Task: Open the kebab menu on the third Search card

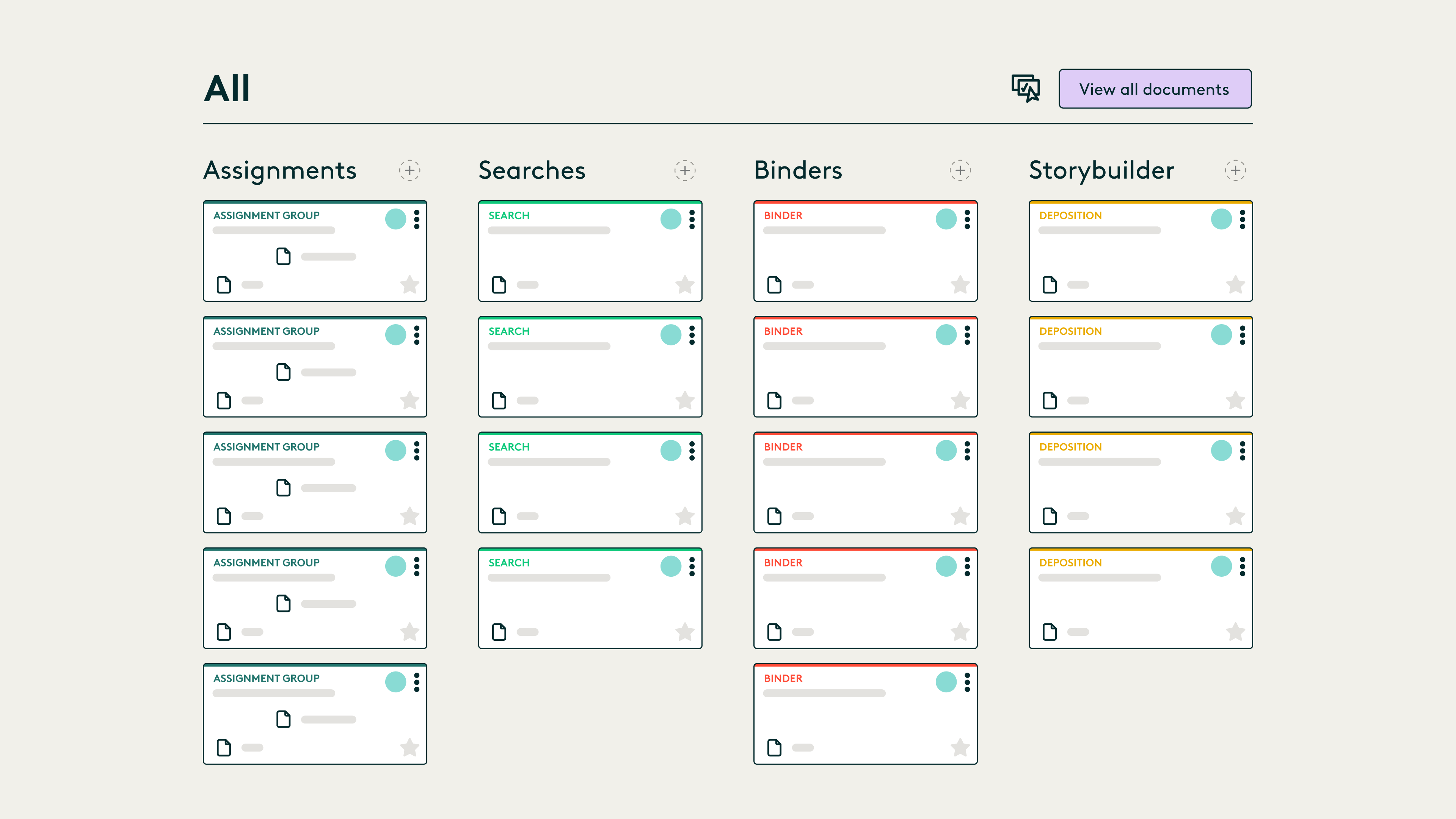Action: [692, 450]
